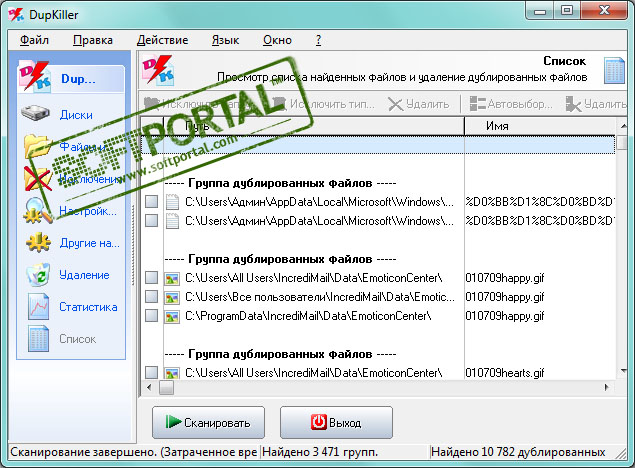Open the Файл menu
The width and height of the screenshot is (635, 468).
(34, 40)
